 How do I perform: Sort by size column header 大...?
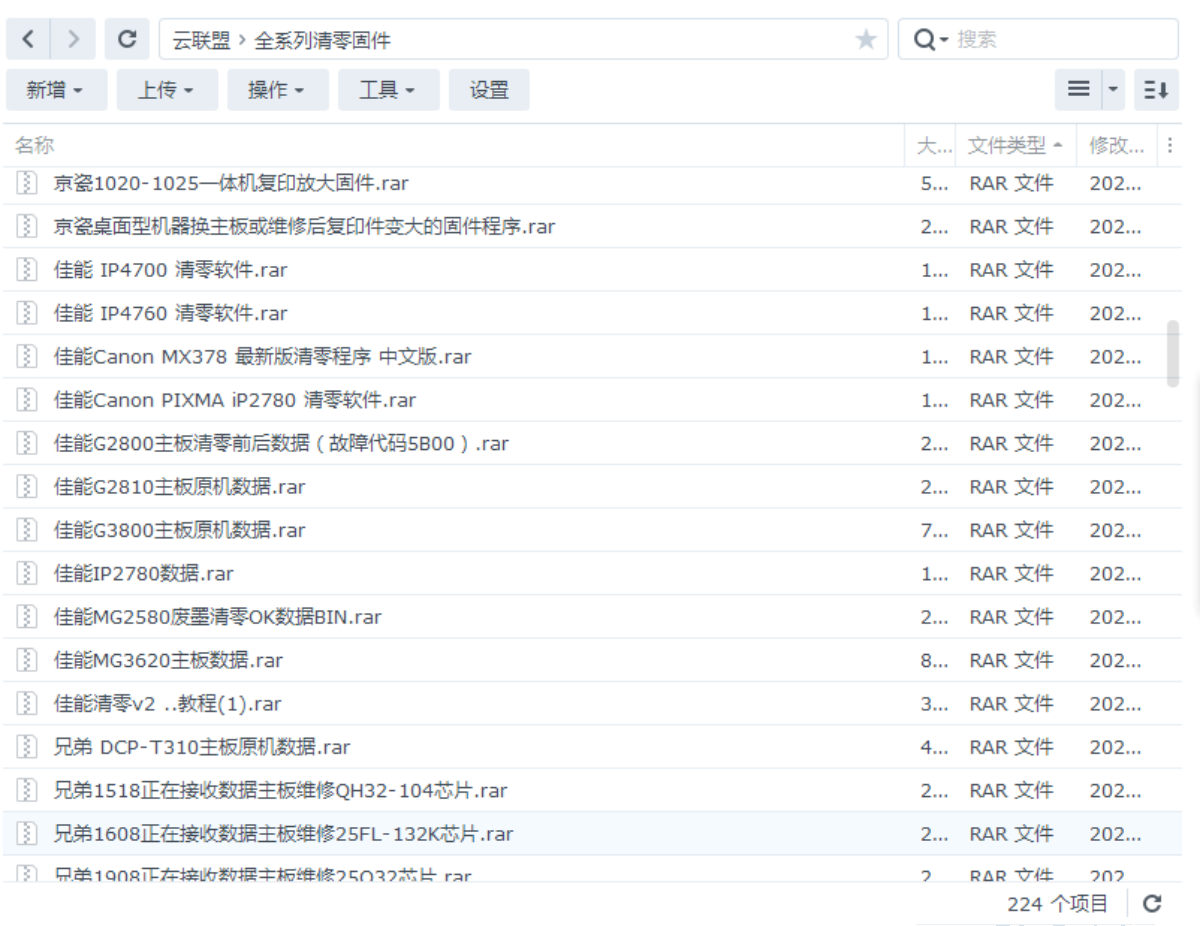(931, 146)
